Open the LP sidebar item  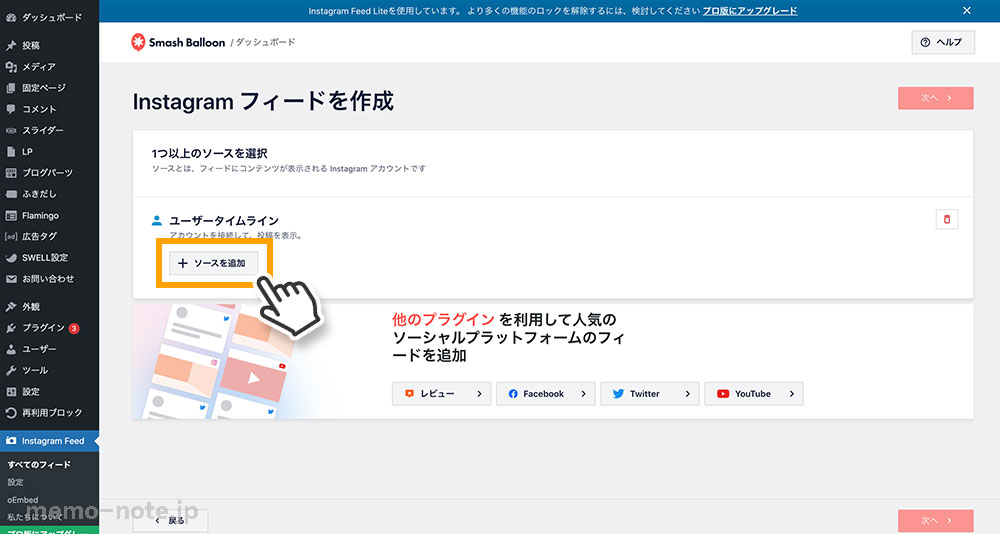tap(49, 151)
